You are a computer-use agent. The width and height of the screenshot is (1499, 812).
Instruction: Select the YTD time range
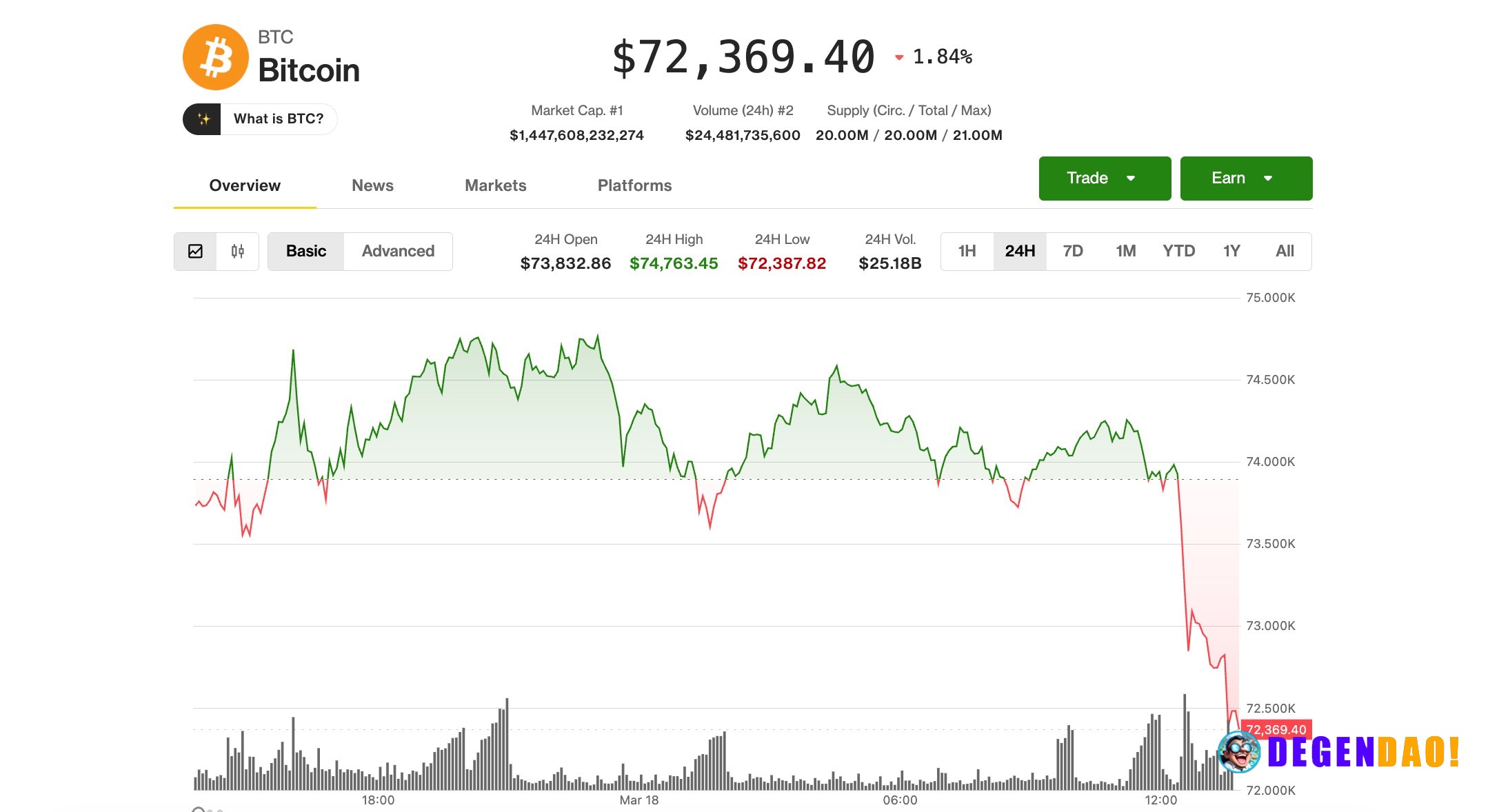tap(1179, 251)
